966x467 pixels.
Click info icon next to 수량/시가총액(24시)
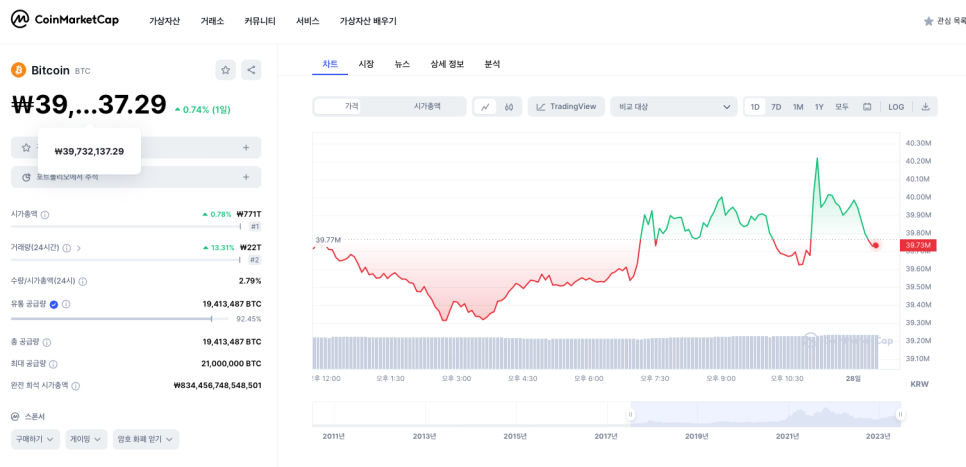click(83, 281)
